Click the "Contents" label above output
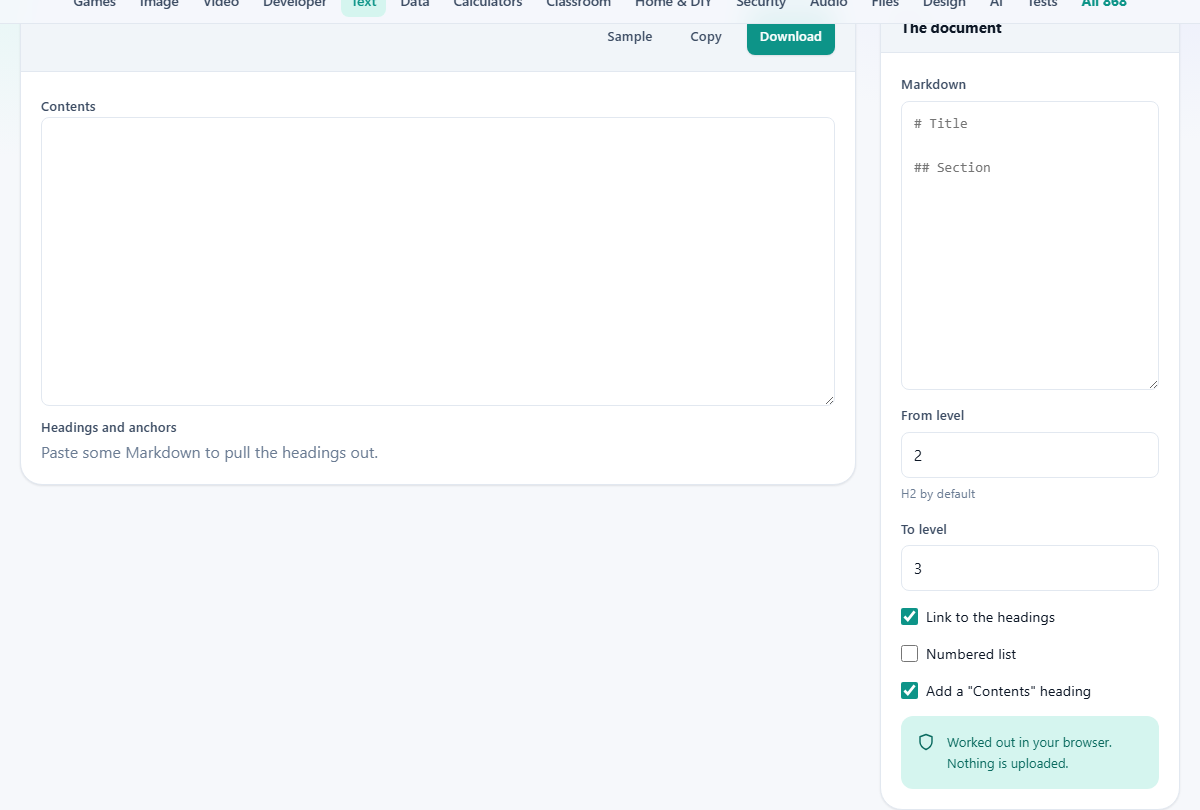The image size is (1200, 810). tap(68, 106)
